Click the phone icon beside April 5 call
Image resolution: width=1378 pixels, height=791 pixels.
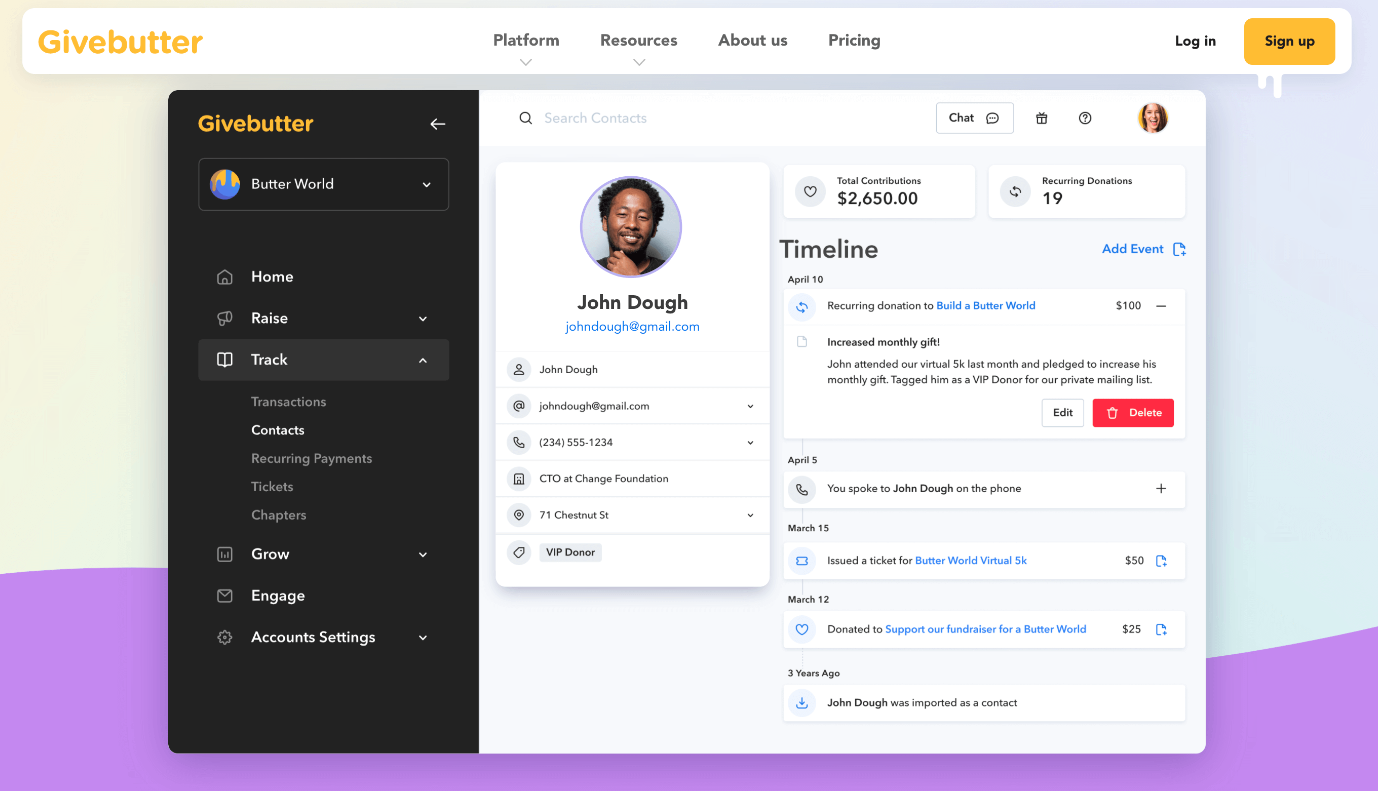click(801, 489)
